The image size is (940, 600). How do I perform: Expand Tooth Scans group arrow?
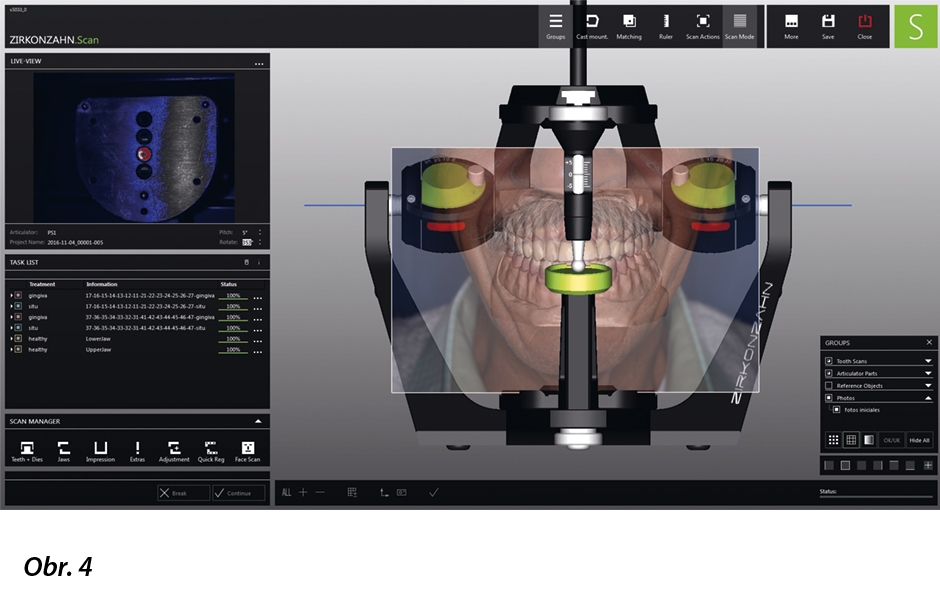coord(928,361)
